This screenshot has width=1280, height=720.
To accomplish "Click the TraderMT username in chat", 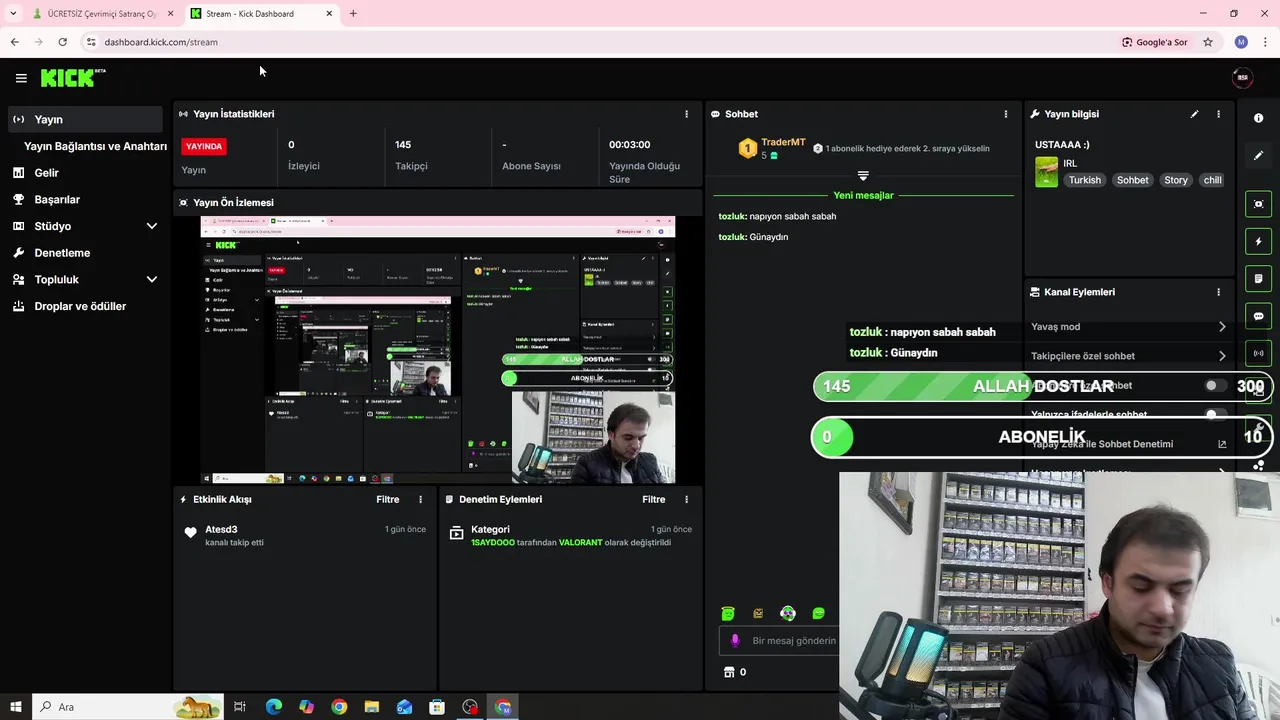I will [783, 142].
